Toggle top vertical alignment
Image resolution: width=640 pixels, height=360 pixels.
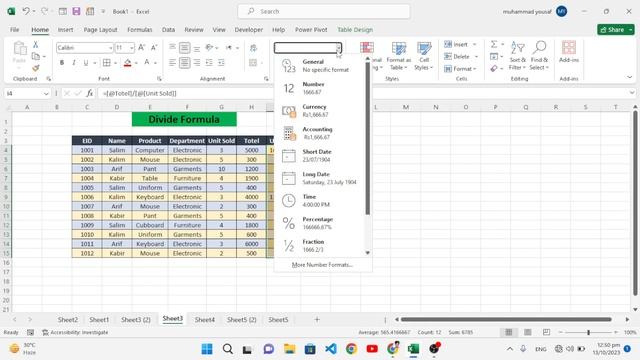click(x=172, y=48)
